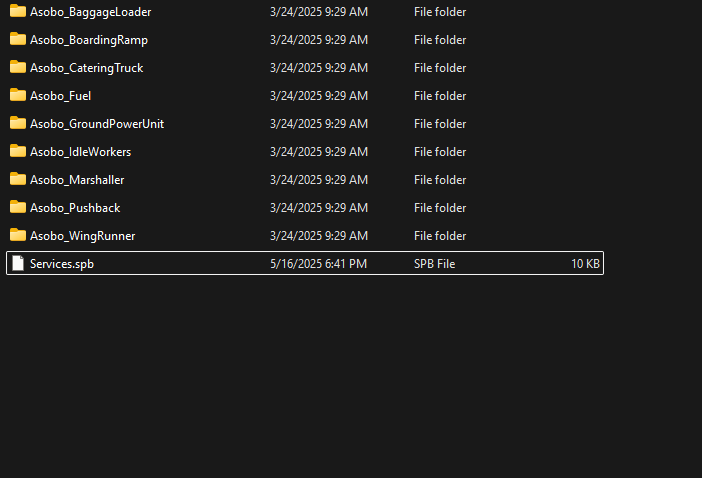
Task: Click the Asobo_BaggageLoader folder icon
Action: [18, 11]
